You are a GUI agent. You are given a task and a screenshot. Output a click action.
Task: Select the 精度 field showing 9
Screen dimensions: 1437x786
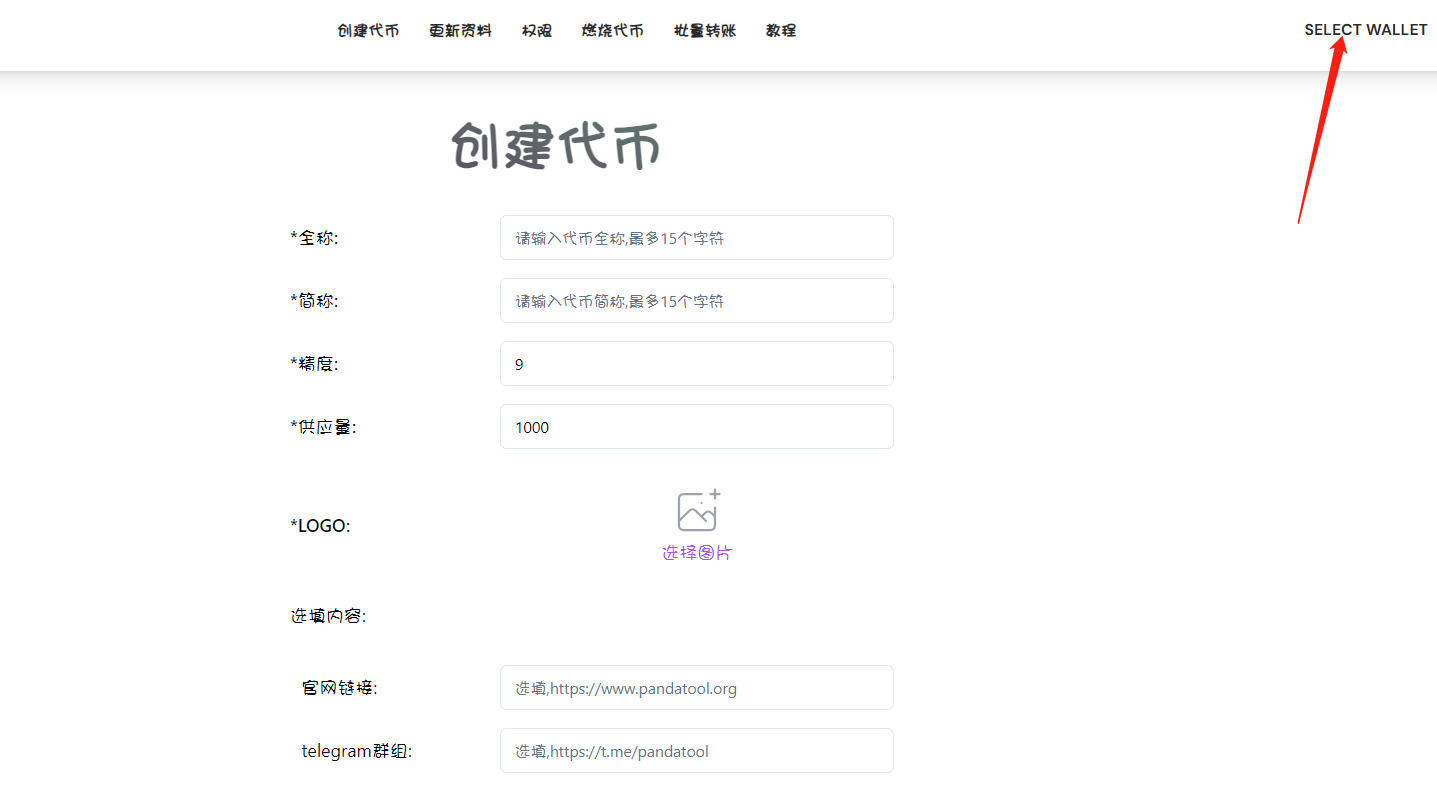point(696,364)
